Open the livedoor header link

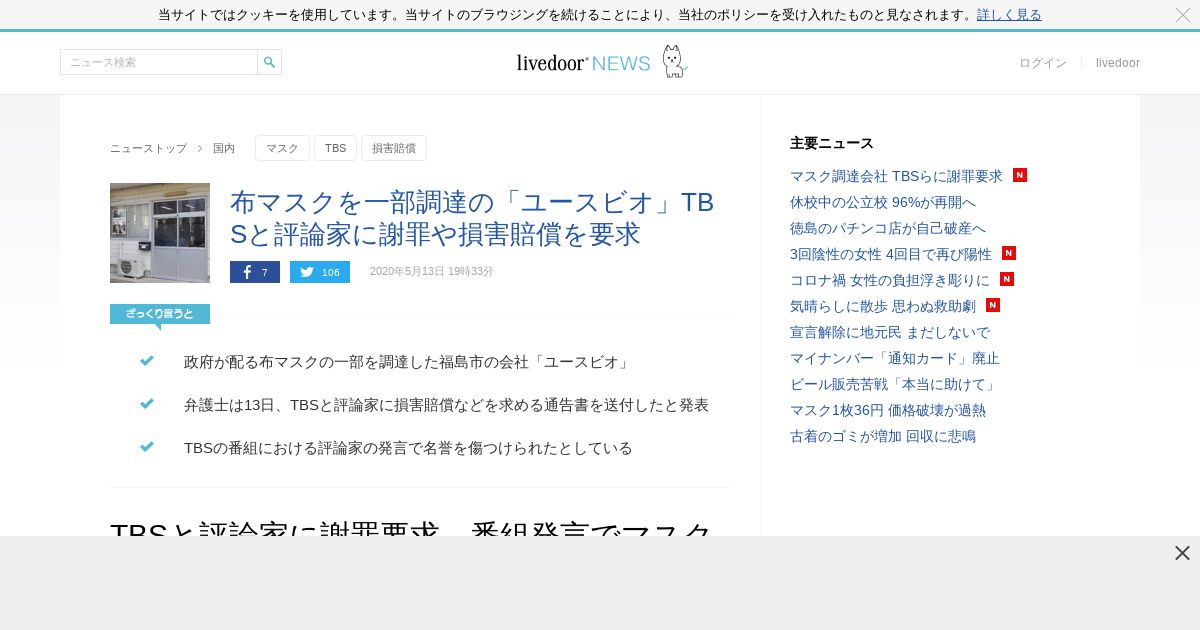(1118, 63)
